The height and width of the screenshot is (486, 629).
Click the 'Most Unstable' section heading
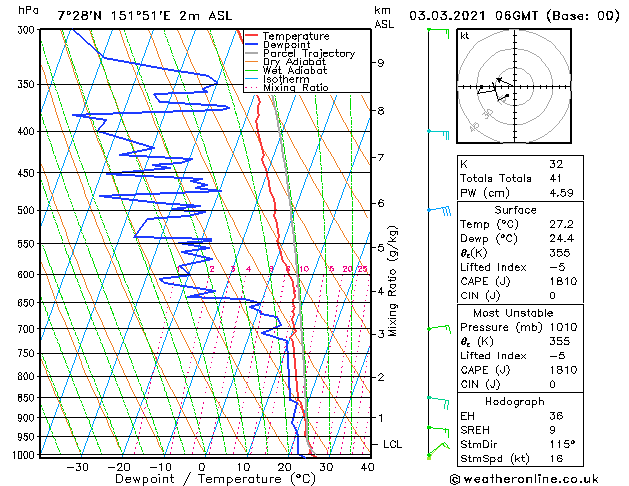pos(513,313)
